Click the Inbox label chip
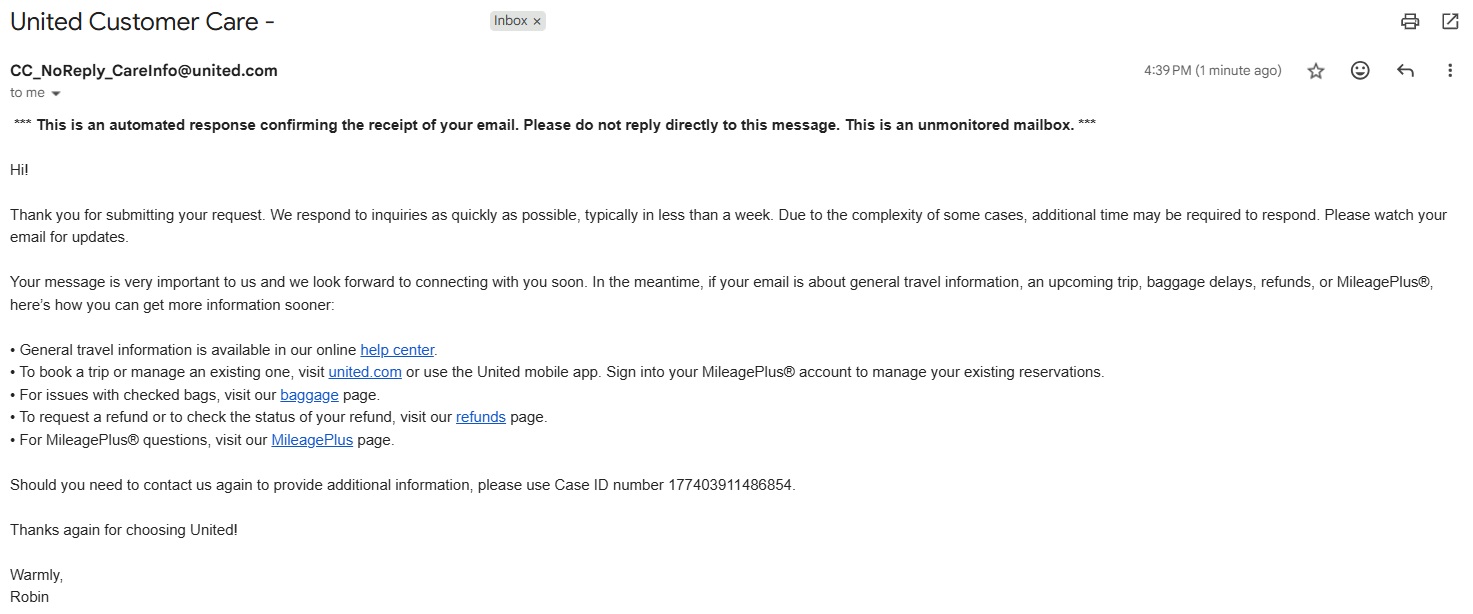 (x=510, y=21)
